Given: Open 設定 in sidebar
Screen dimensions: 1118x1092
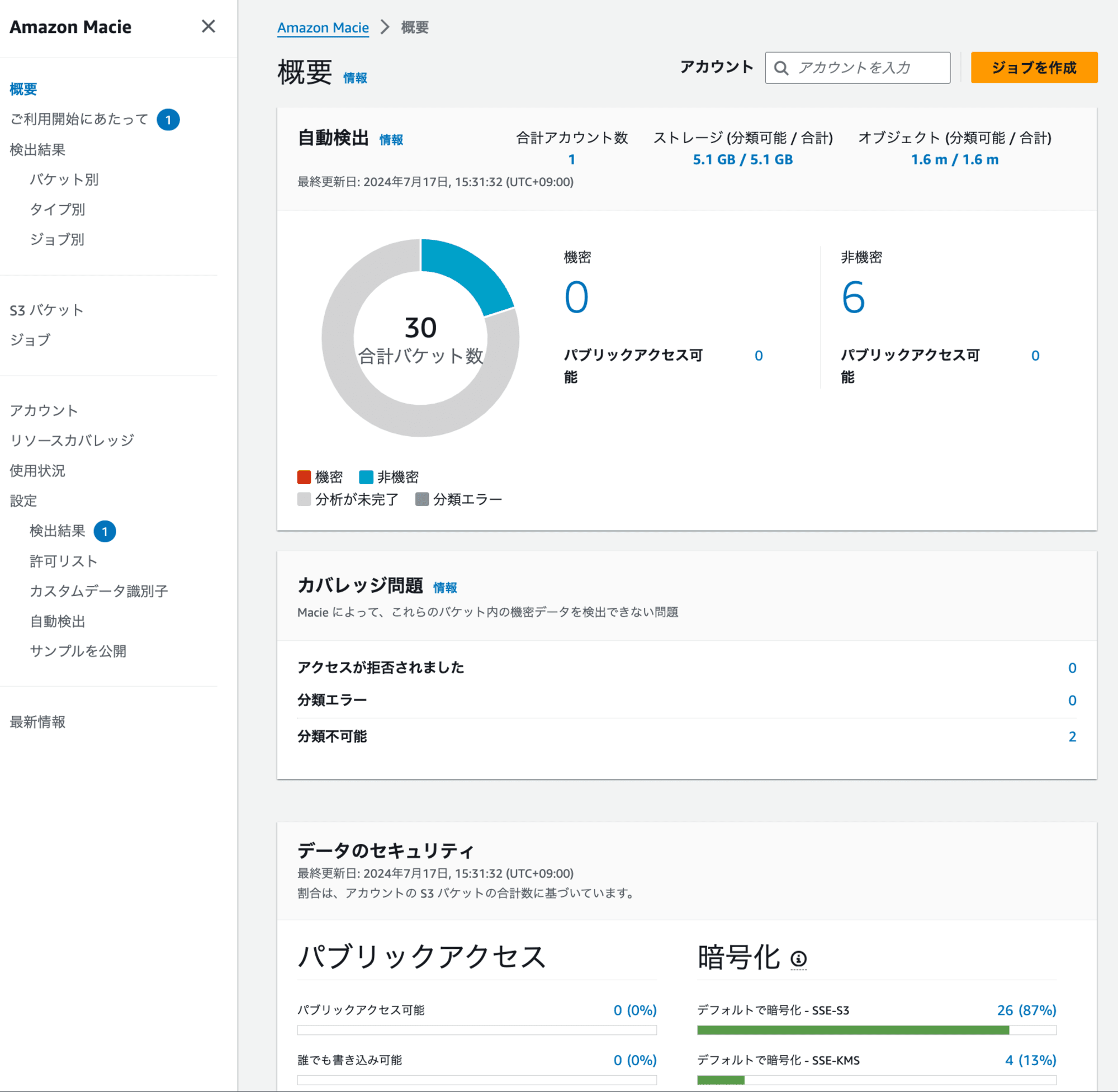Looking at the screenshot, I should 23,500.
